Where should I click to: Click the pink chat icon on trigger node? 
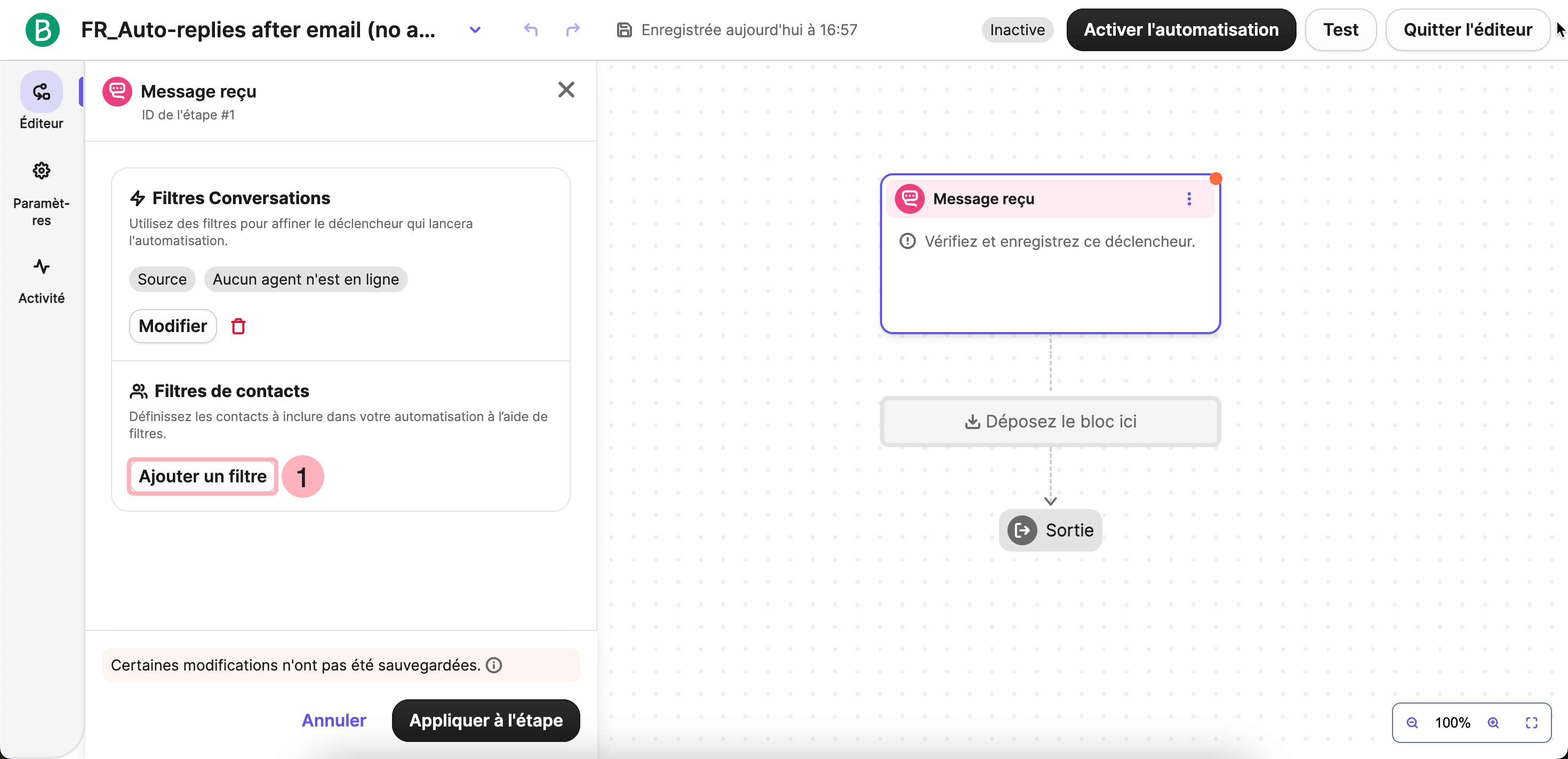(x=910, y=199)
